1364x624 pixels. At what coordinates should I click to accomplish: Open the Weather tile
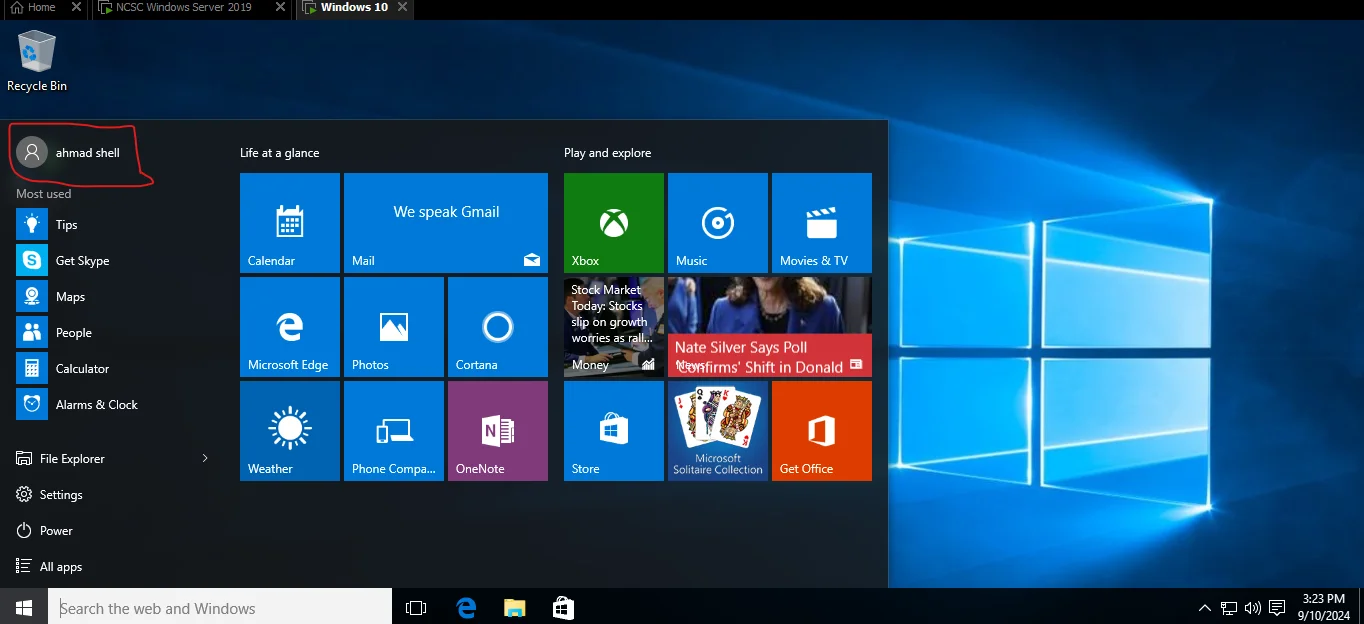point(290,431)
